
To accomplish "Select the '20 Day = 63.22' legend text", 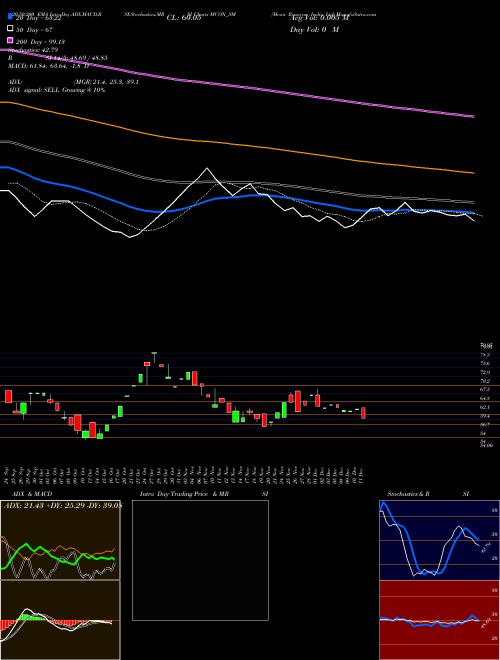I will 37,18.
